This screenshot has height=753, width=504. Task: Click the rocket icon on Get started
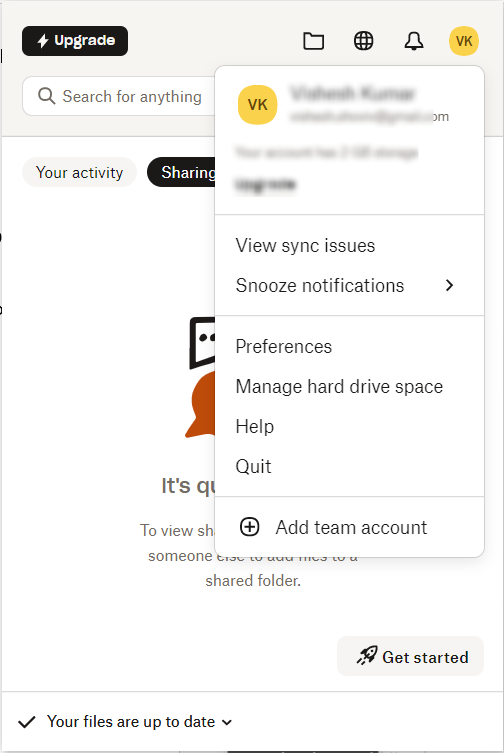click(367, 655)
